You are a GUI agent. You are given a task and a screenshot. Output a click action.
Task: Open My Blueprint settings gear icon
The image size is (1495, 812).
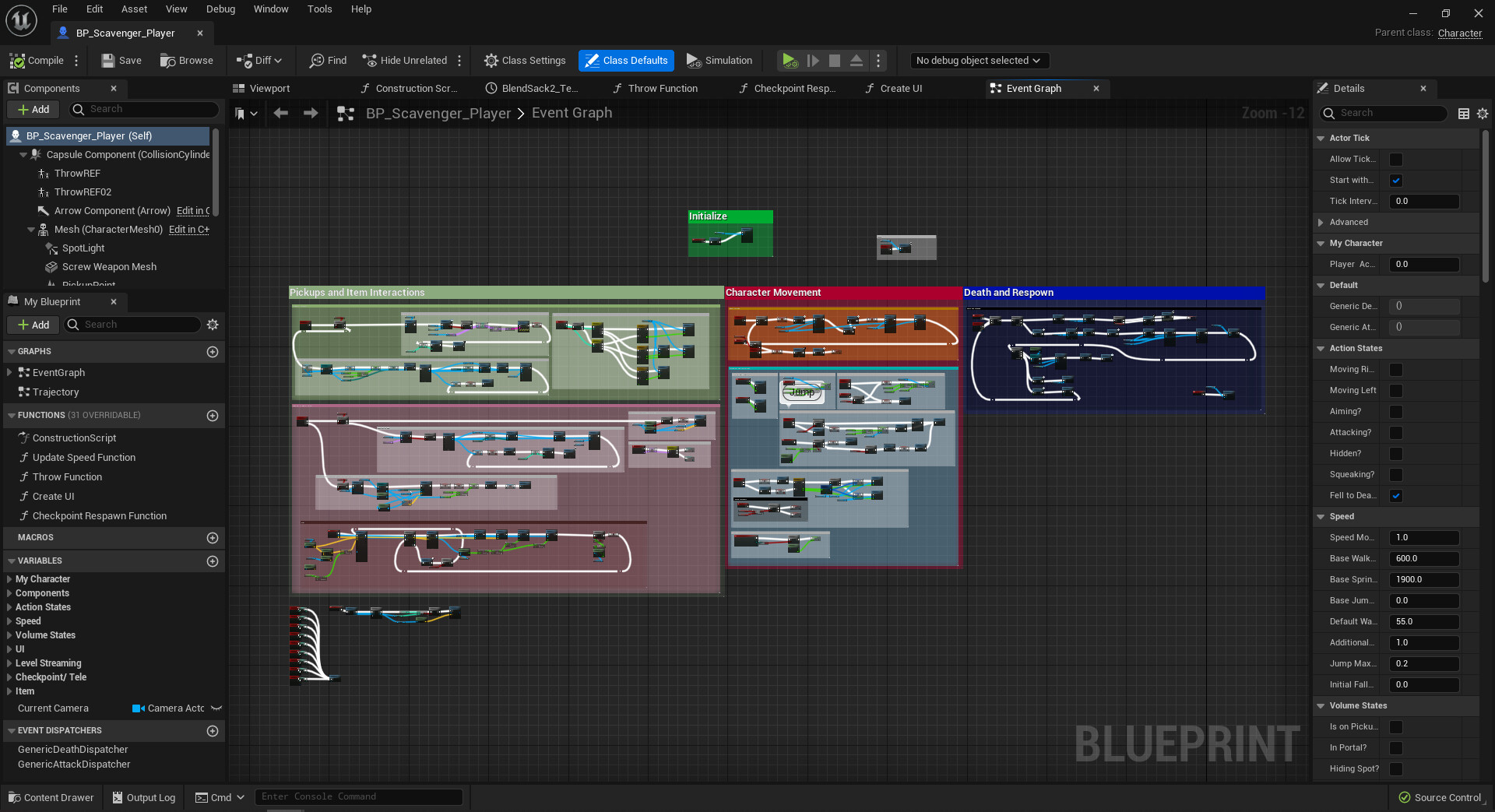click(213, 325)
